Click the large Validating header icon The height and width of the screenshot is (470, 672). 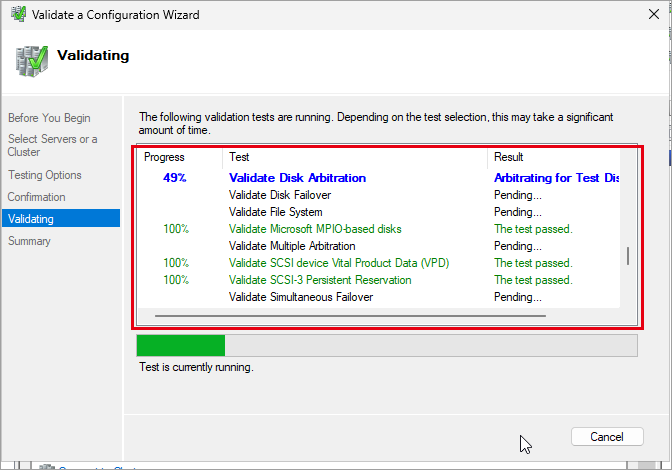32,61
